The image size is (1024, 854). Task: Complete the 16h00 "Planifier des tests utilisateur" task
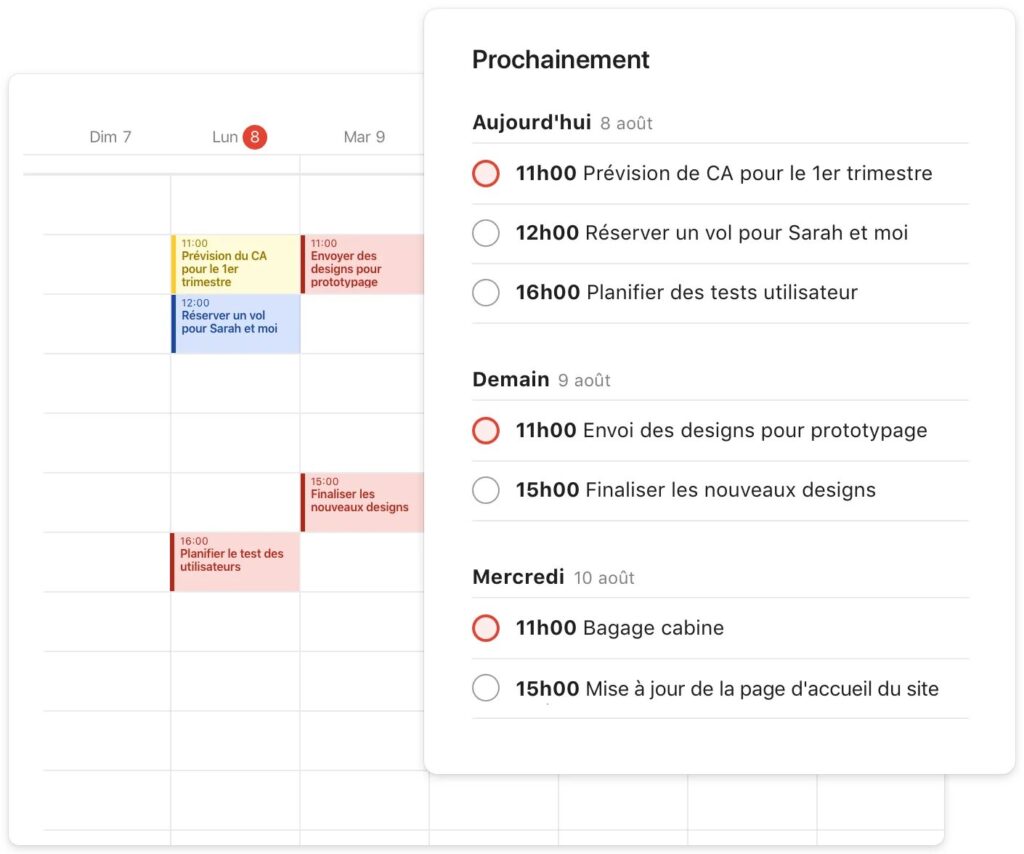(x=486, y=293)
